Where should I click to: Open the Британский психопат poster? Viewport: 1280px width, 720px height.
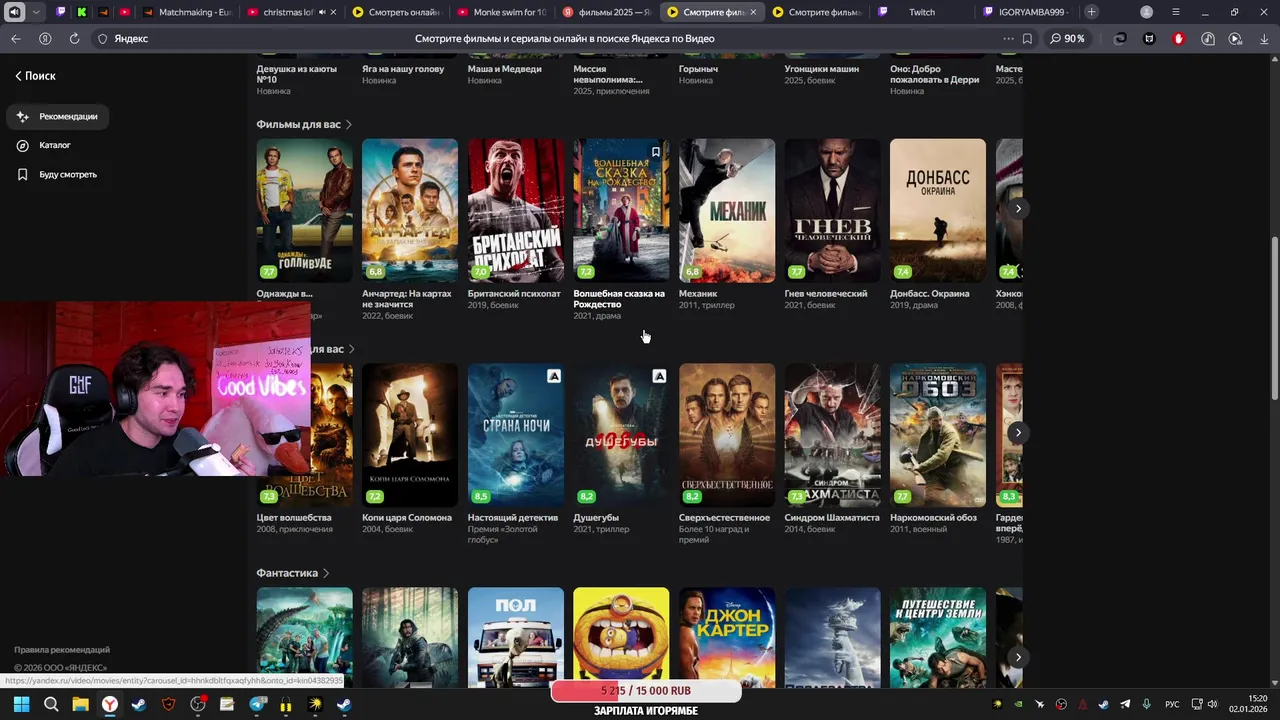tap(515, 210)
